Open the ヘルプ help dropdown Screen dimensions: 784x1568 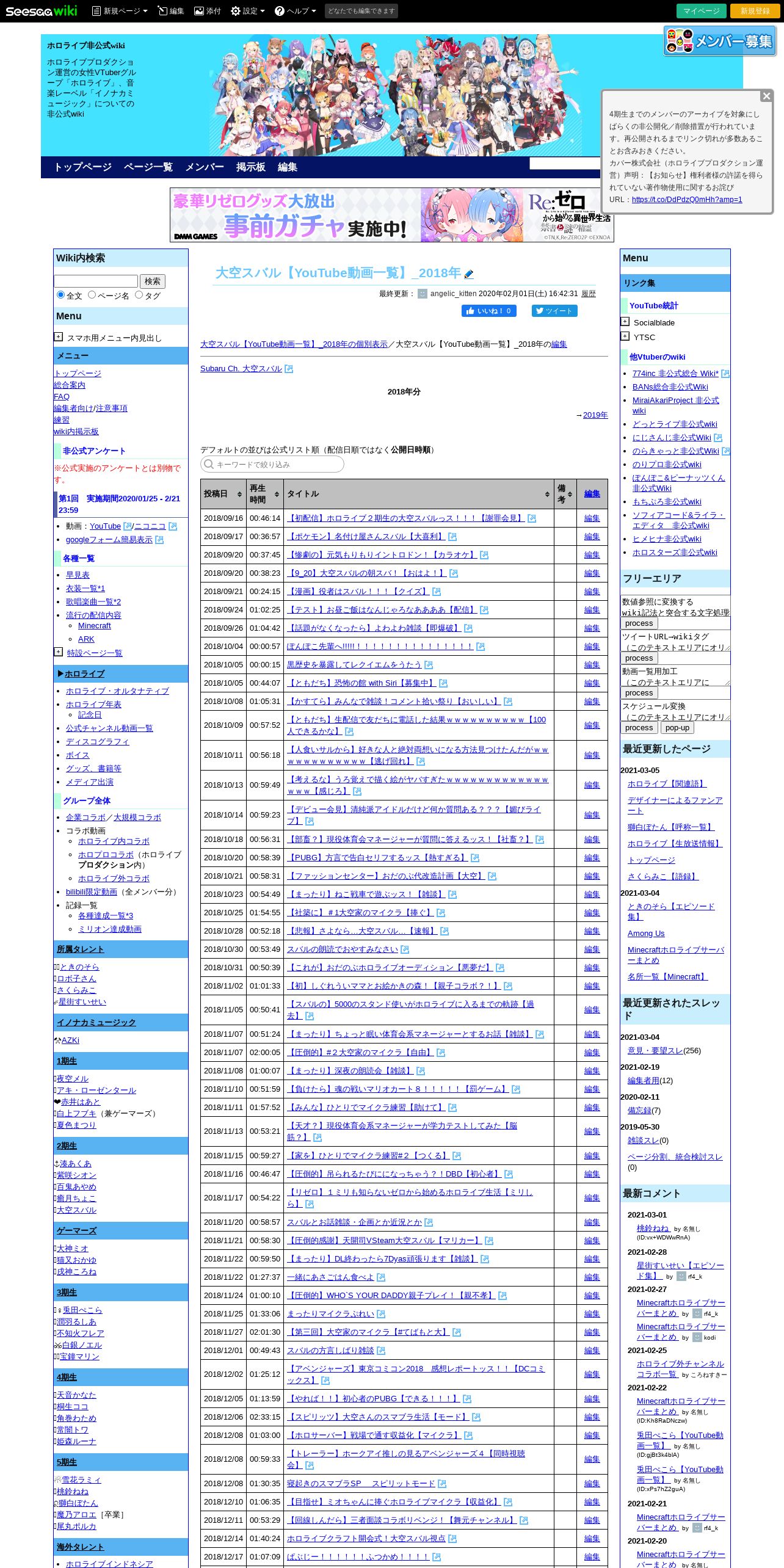coord(296,11)
